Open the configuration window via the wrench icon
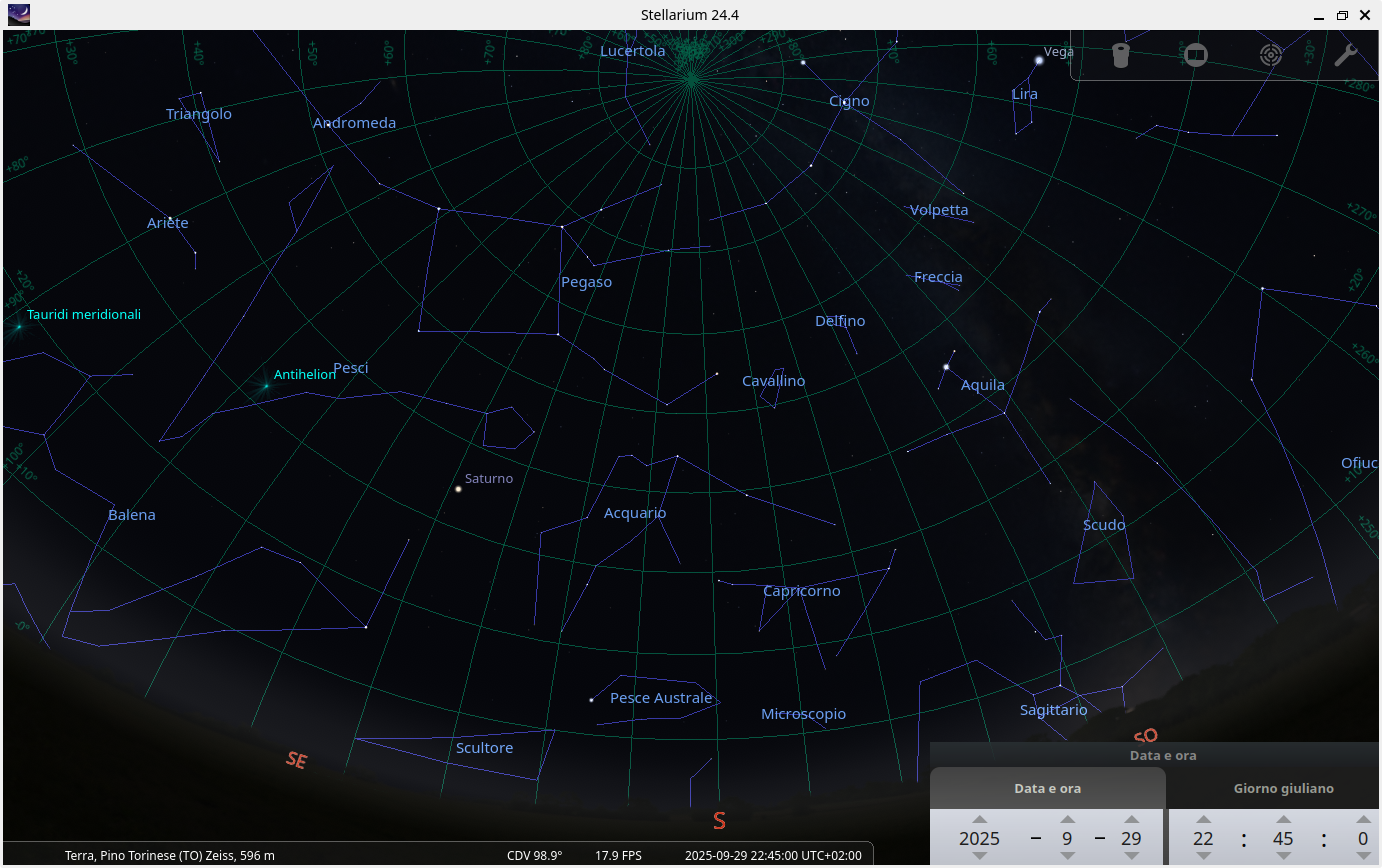 [1346, 55]
